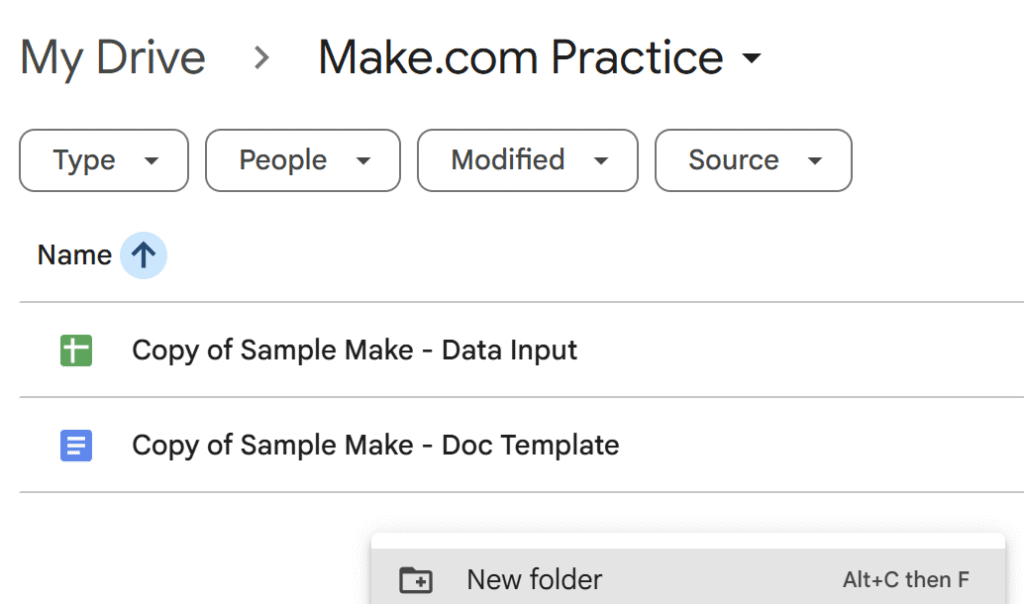Click the arrow inside the Source chip
The width and height of the screenshot is (1024, 604).
point(815,161)
